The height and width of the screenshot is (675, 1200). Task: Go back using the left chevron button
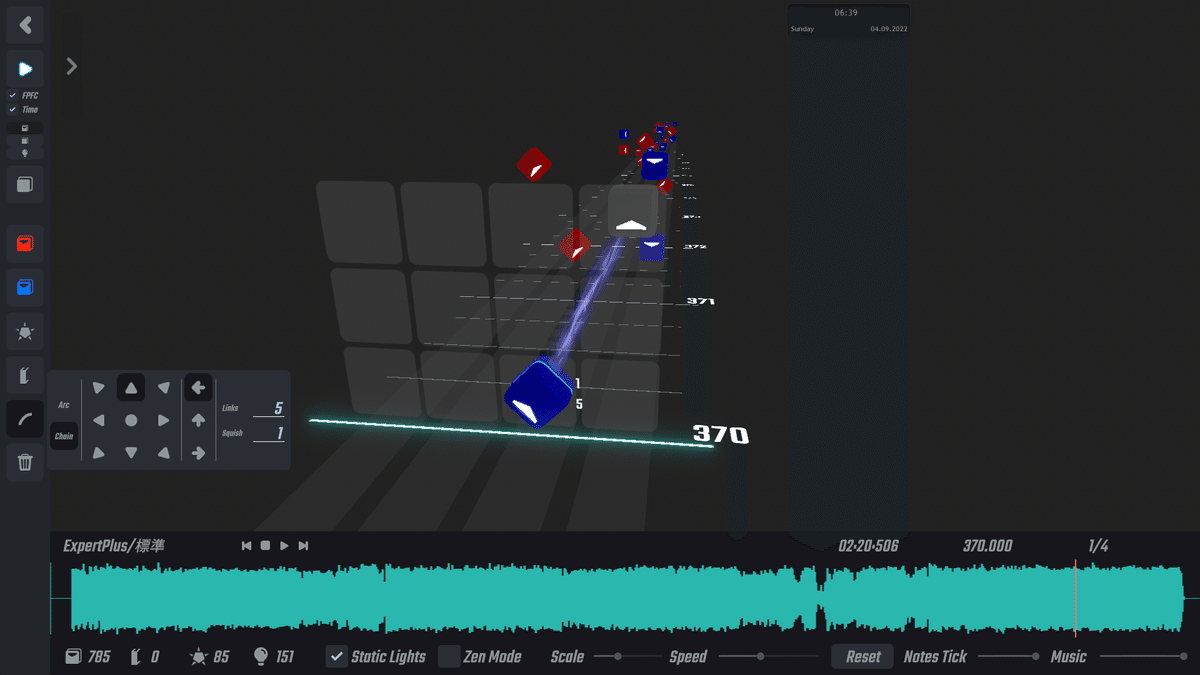(x=25, y=25)
